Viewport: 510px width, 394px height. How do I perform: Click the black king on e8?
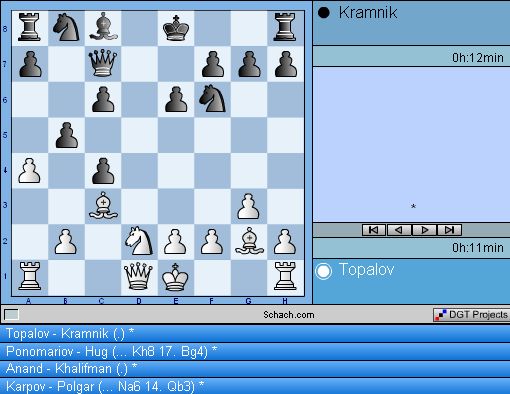(176, 28)
